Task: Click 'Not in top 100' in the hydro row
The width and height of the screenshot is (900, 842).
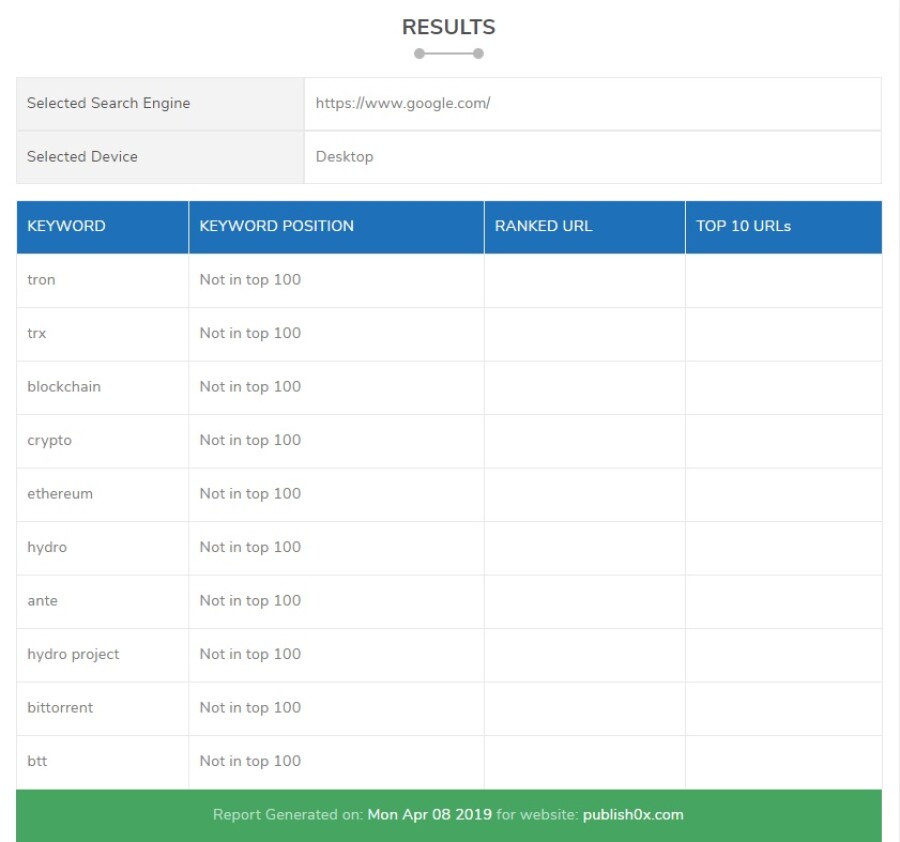Action: (250, 547)
